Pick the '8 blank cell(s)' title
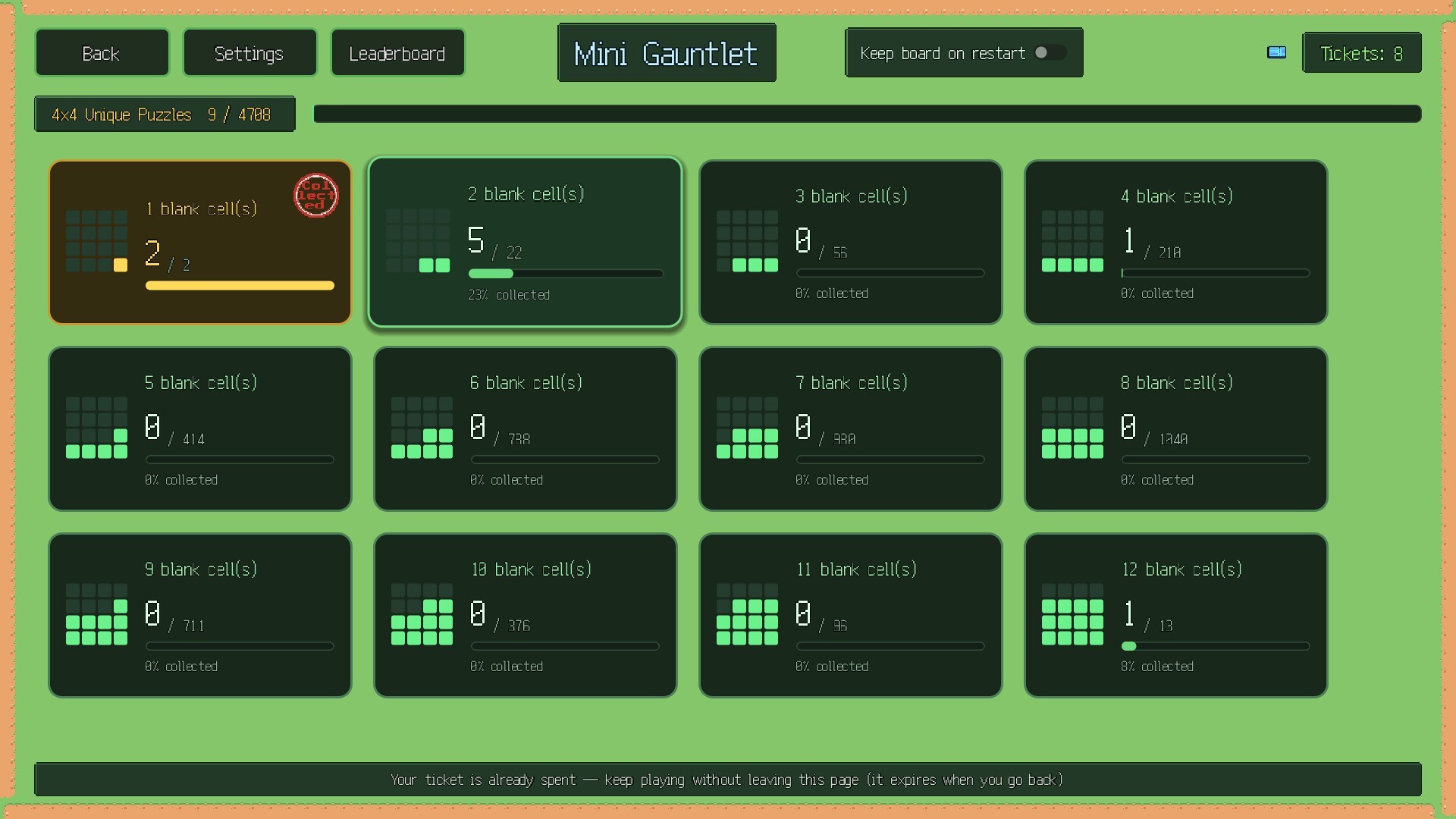The height and width of the screenshot is (819, 1456). [x=1177, y=383]
